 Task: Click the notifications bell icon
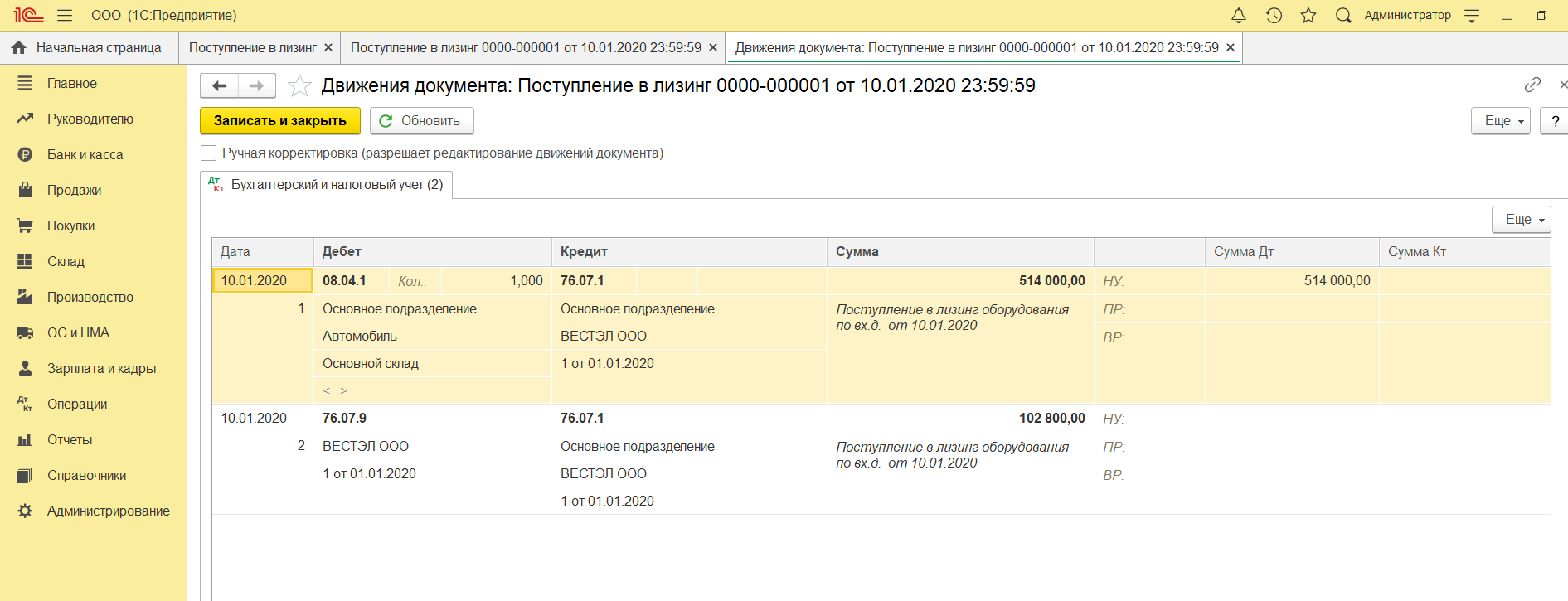click(x=1238, y=16)
